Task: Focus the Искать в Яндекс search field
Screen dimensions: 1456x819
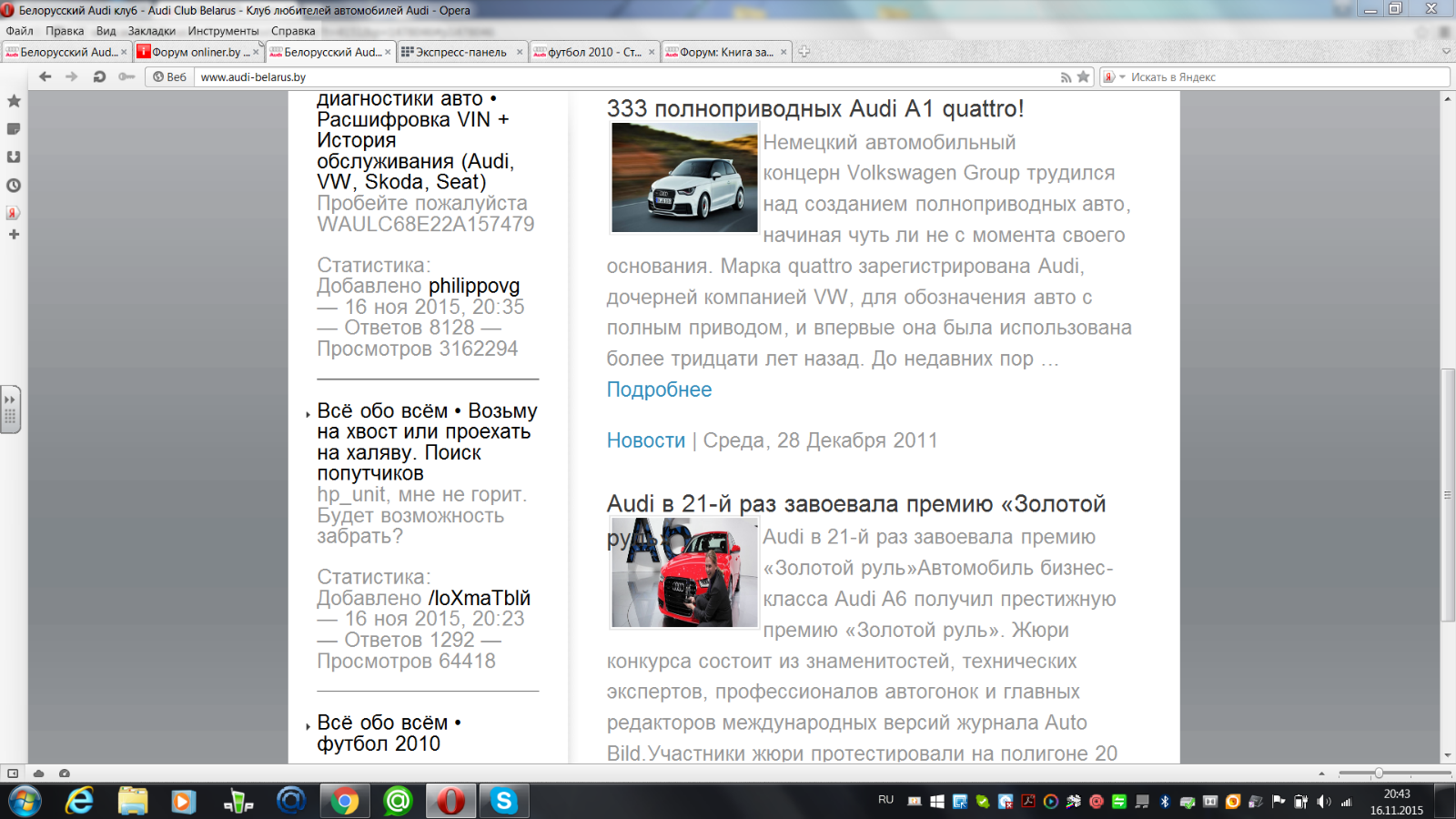Action: click(1288, 77)
